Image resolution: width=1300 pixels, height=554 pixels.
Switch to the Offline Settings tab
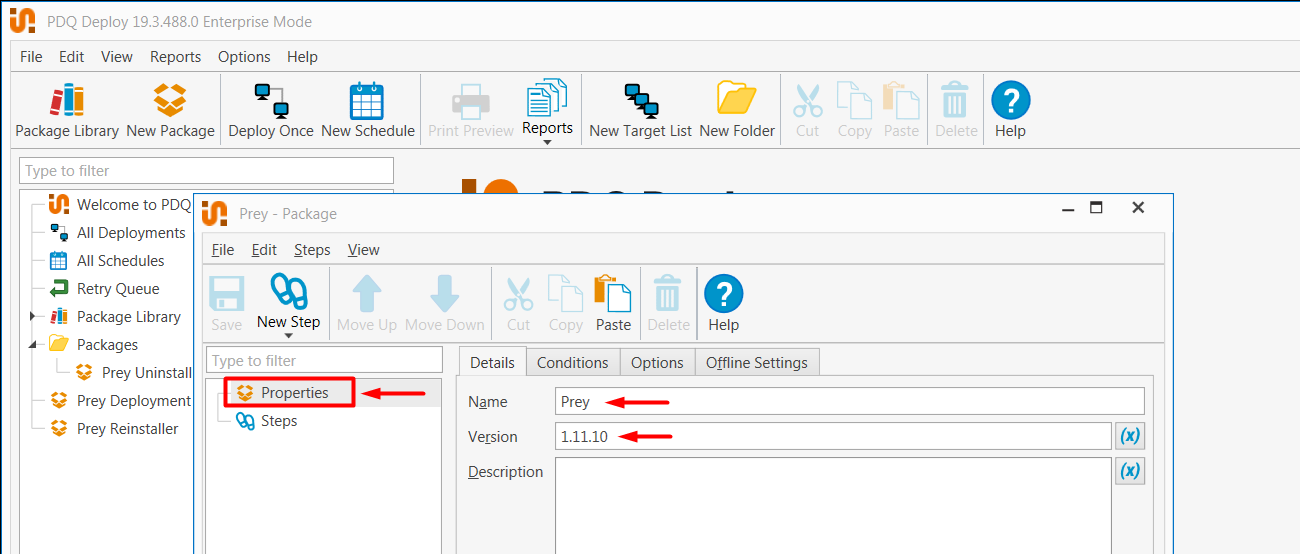point(756,362)
